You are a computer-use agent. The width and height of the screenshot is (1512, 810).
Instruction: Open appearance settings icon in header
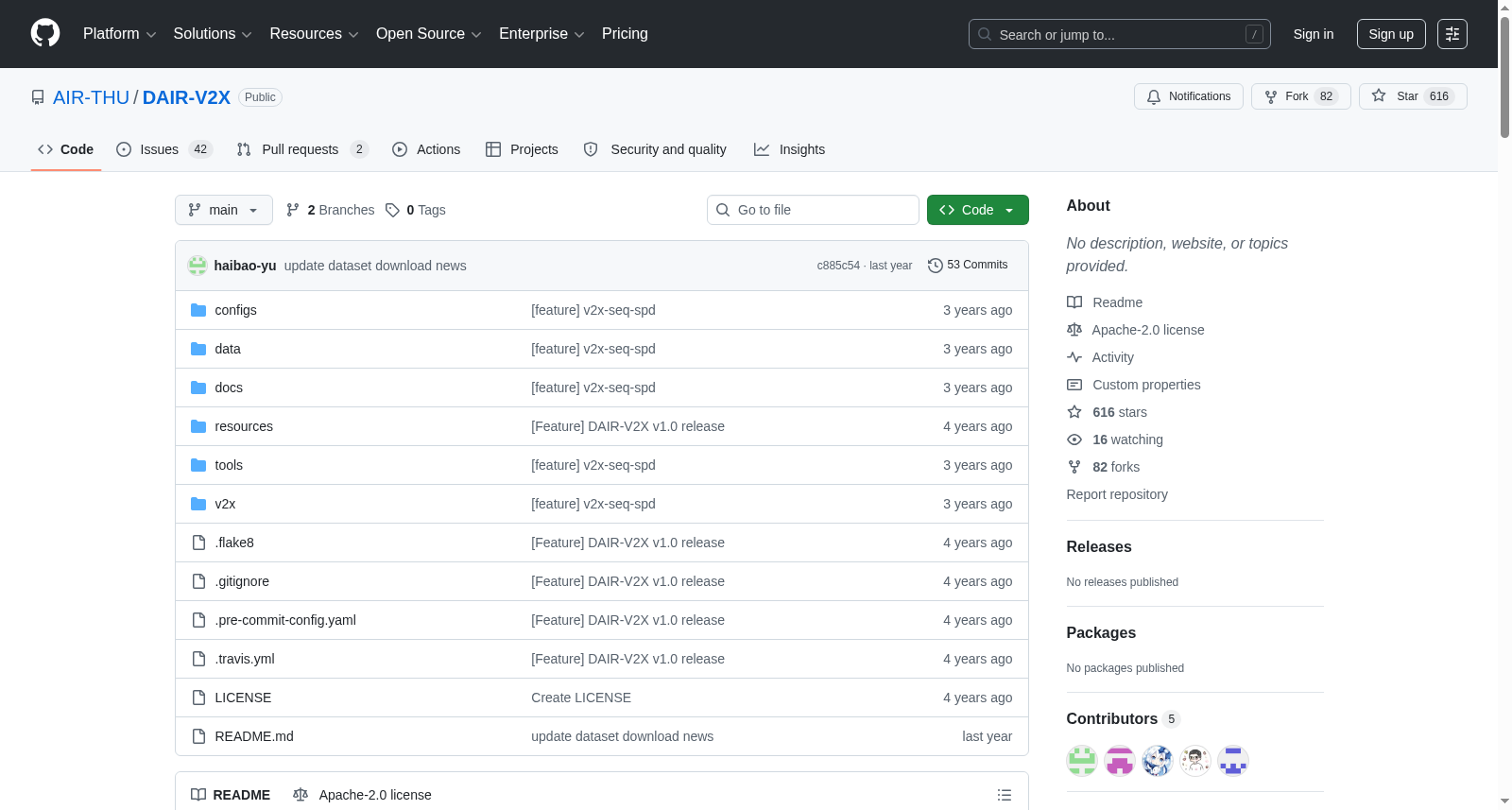click(x=1452, y=34)
